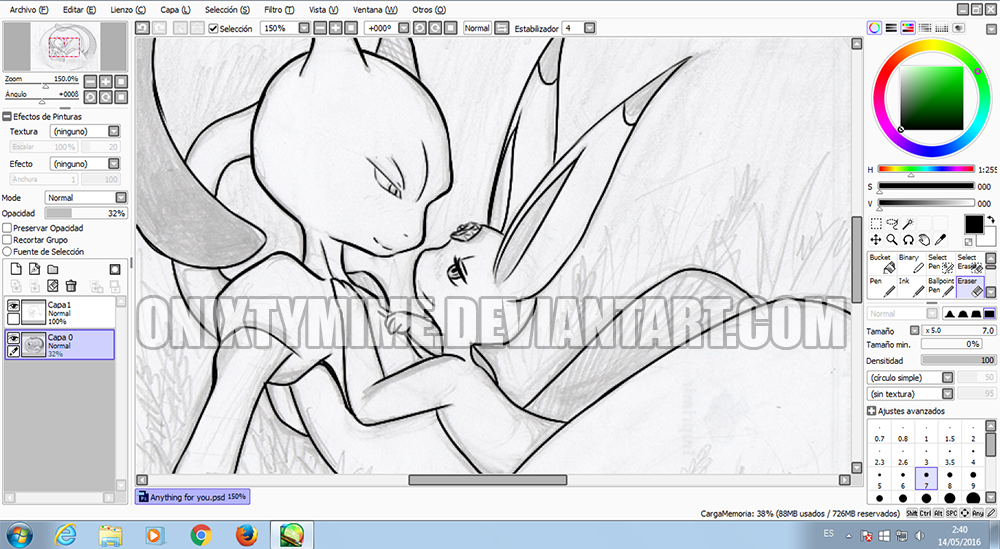Open the sin textura brush texture dropdown

[x=948, y=394]
